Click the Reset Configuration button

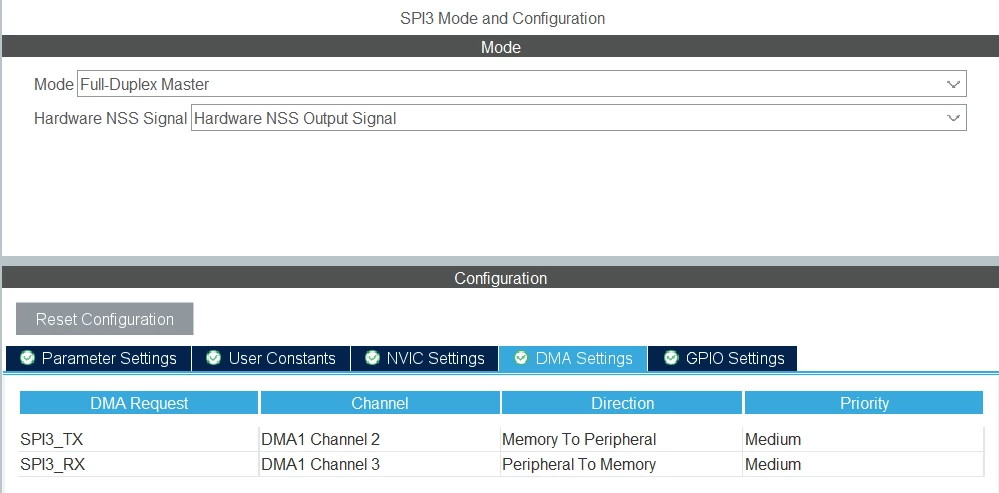(104, 318)
